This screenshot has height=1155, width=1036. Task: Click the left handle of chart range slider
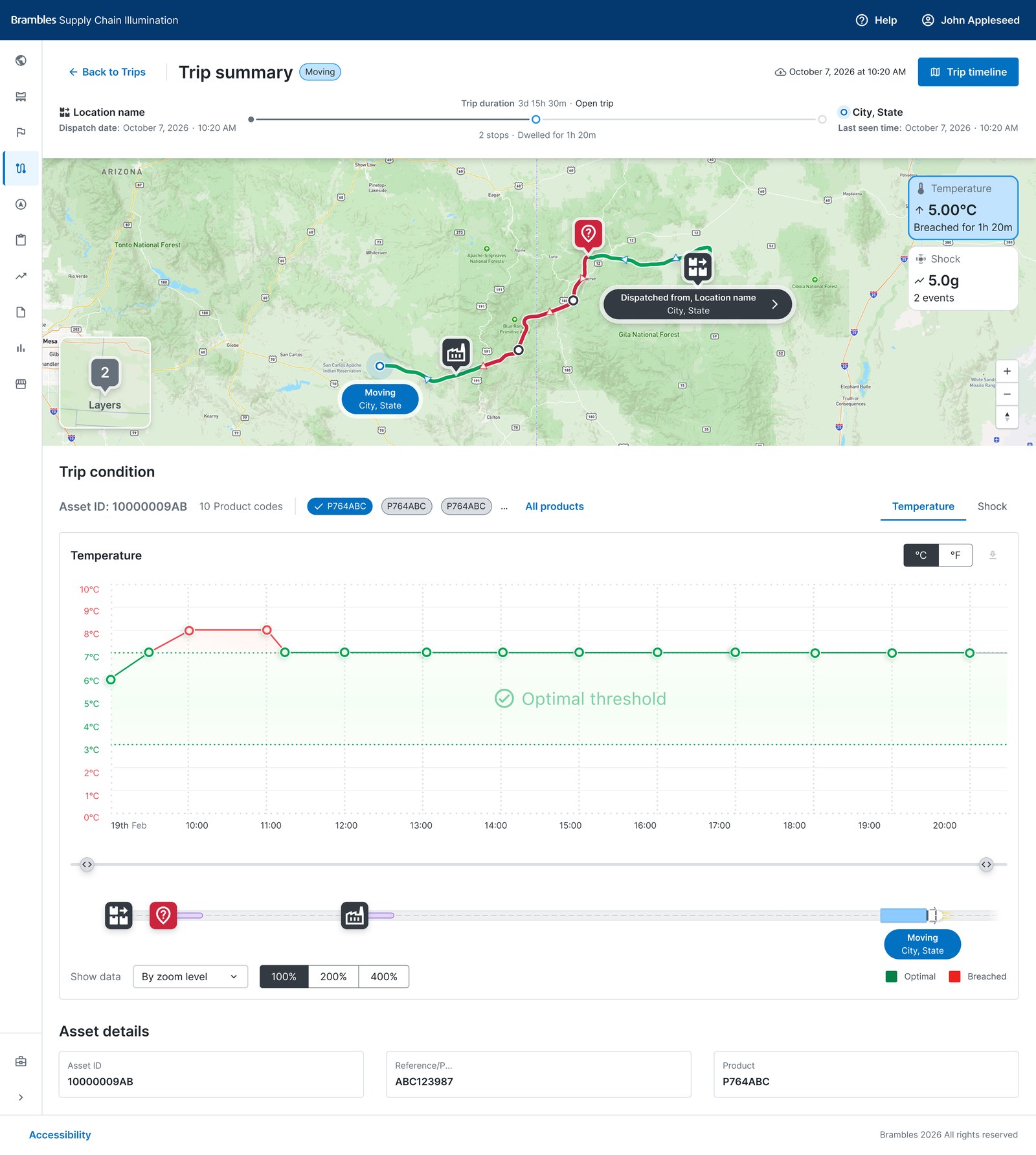(x=87, y=864)
